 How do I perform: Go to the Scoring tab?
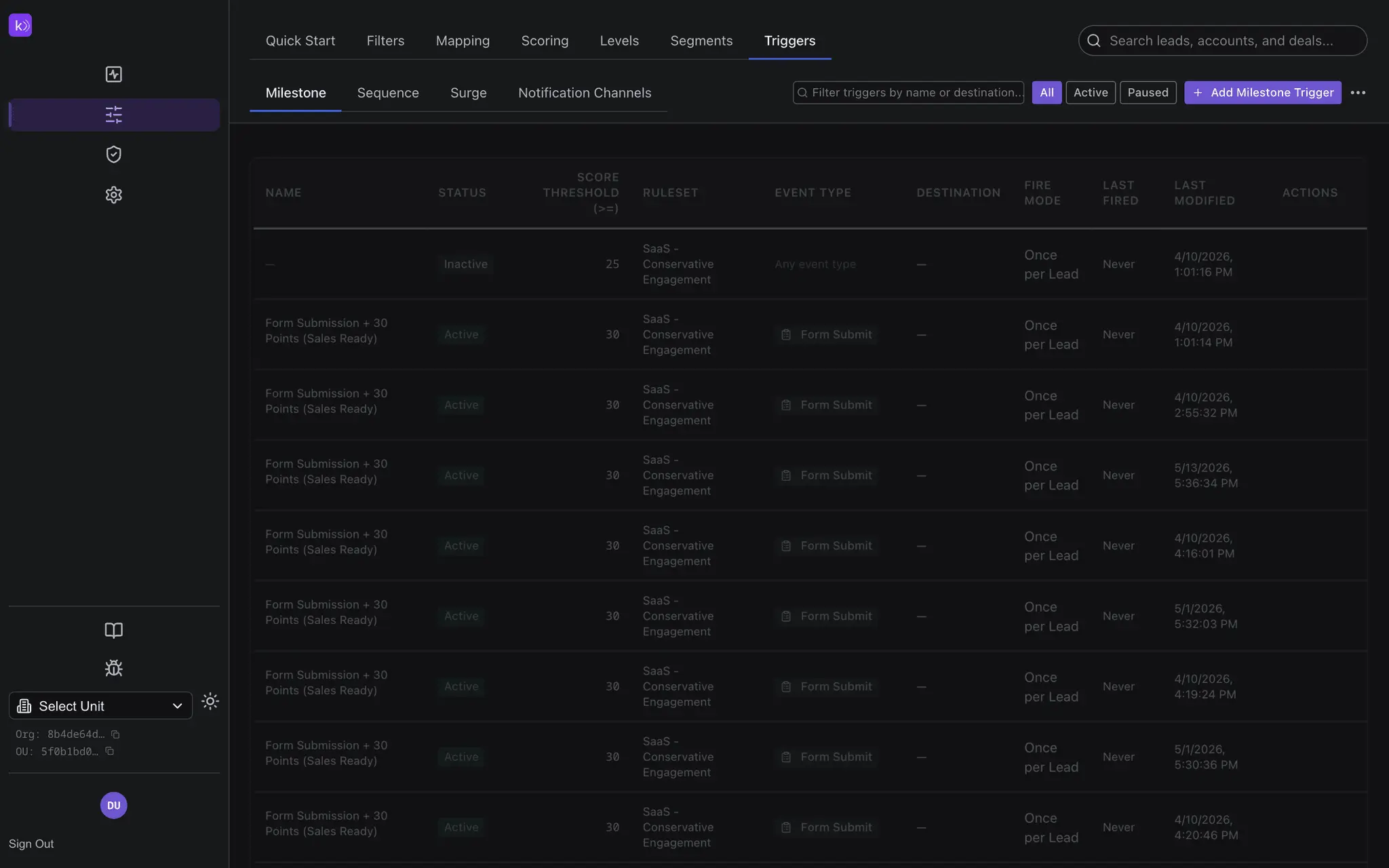(545, 41)
